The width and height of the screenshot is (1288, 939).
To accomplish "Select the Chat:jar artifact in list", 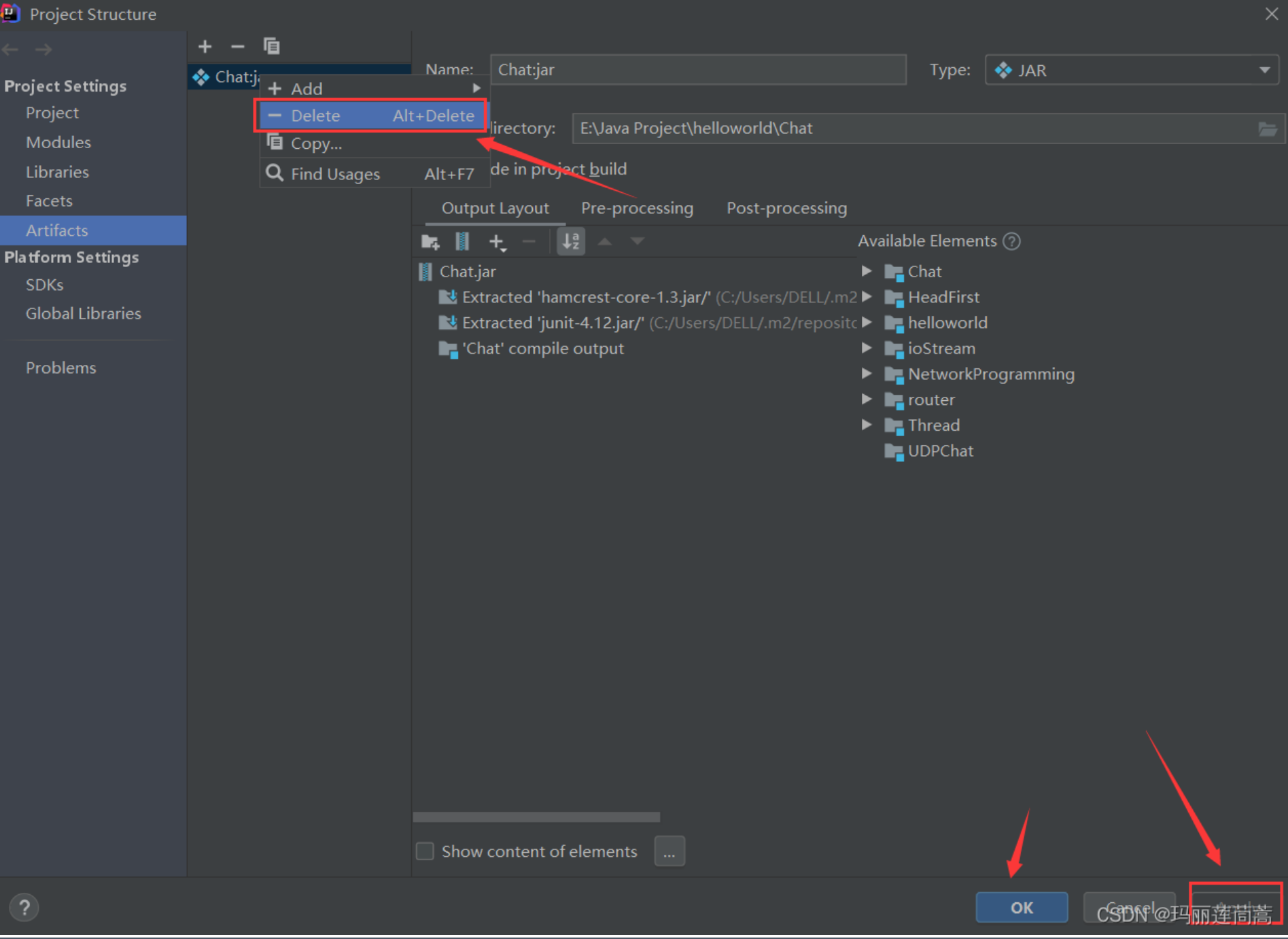I will [226, 77].
